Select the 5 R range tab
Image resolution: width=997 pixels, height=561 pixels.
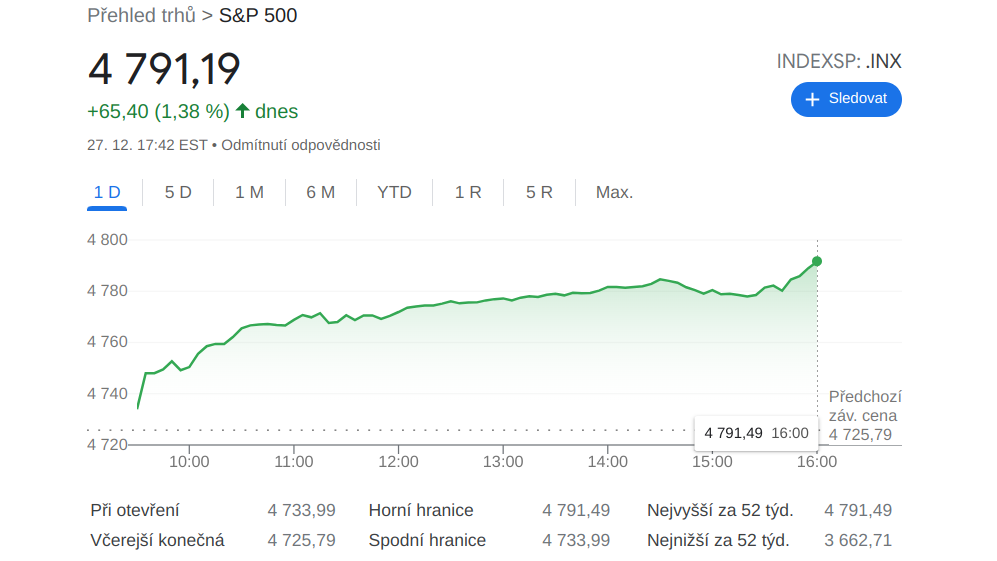point(539,193)
